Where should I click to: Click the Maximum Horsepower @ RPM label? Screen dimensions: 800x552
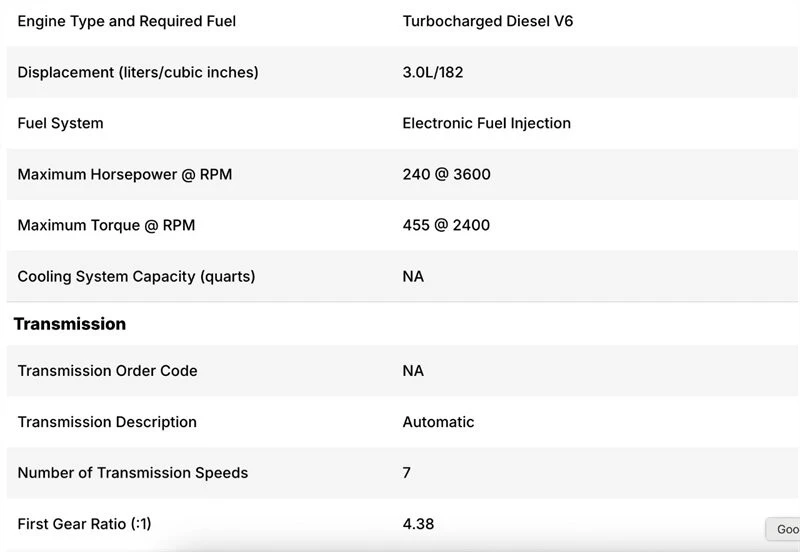pyautogui.click(x=124, y=174)
